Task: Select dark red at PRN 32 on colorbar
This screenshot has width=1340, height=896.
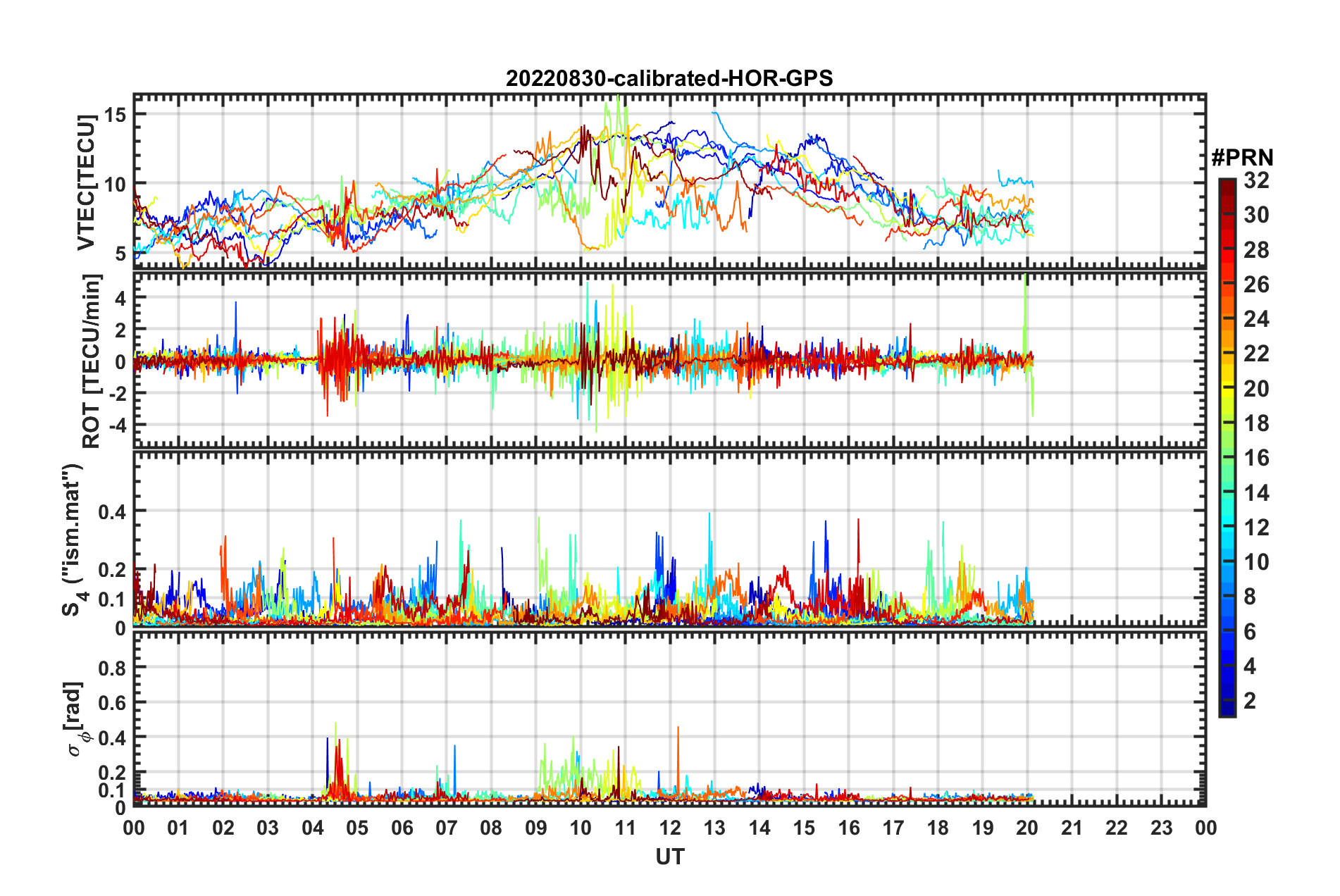Action: click(1227, 183)
